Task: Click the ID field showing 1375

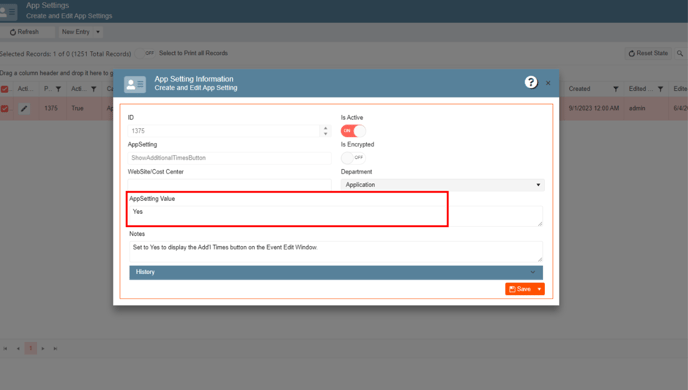Action: (224, 131)
